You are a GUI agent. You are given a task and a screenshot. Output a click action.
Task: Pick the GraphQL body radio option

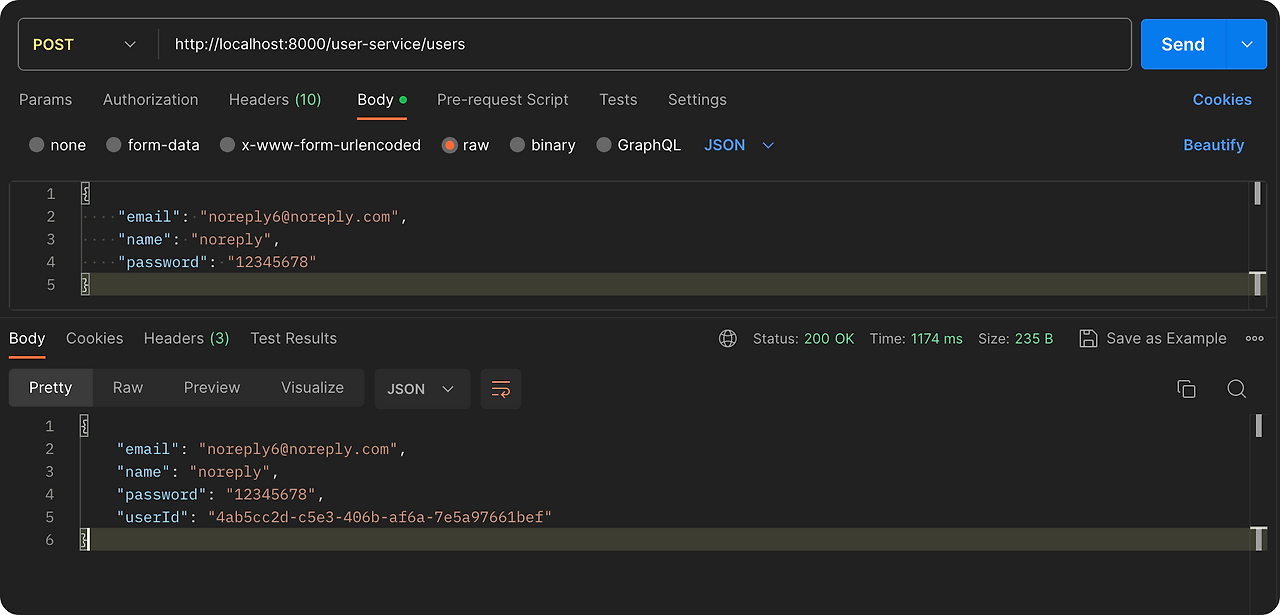[x=604, y=145]
